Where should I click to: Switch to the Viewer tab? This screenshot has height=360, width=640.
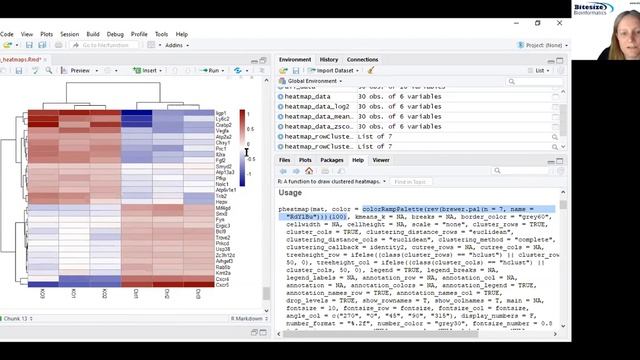[x=381, y=160]
